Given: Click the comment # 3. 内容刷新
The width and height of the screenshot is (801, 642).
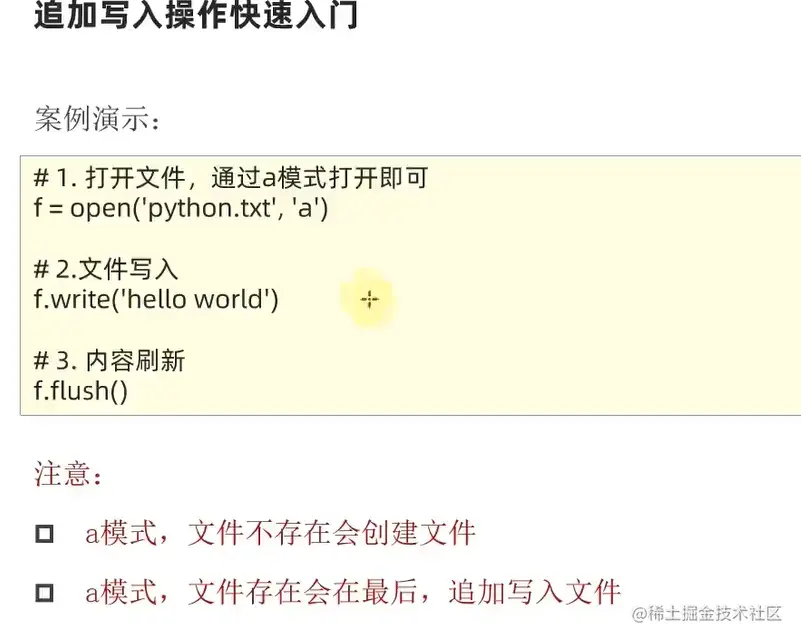Looking at the screenshot, I should (x=110, y=360).
